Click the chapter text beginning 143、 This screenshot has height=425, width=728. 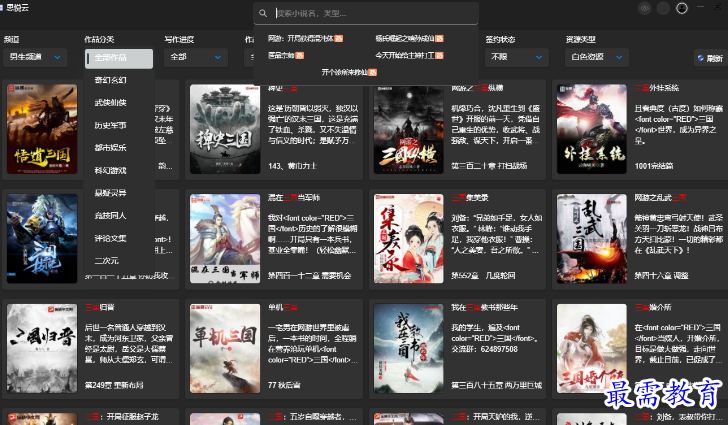coord(292,166)
